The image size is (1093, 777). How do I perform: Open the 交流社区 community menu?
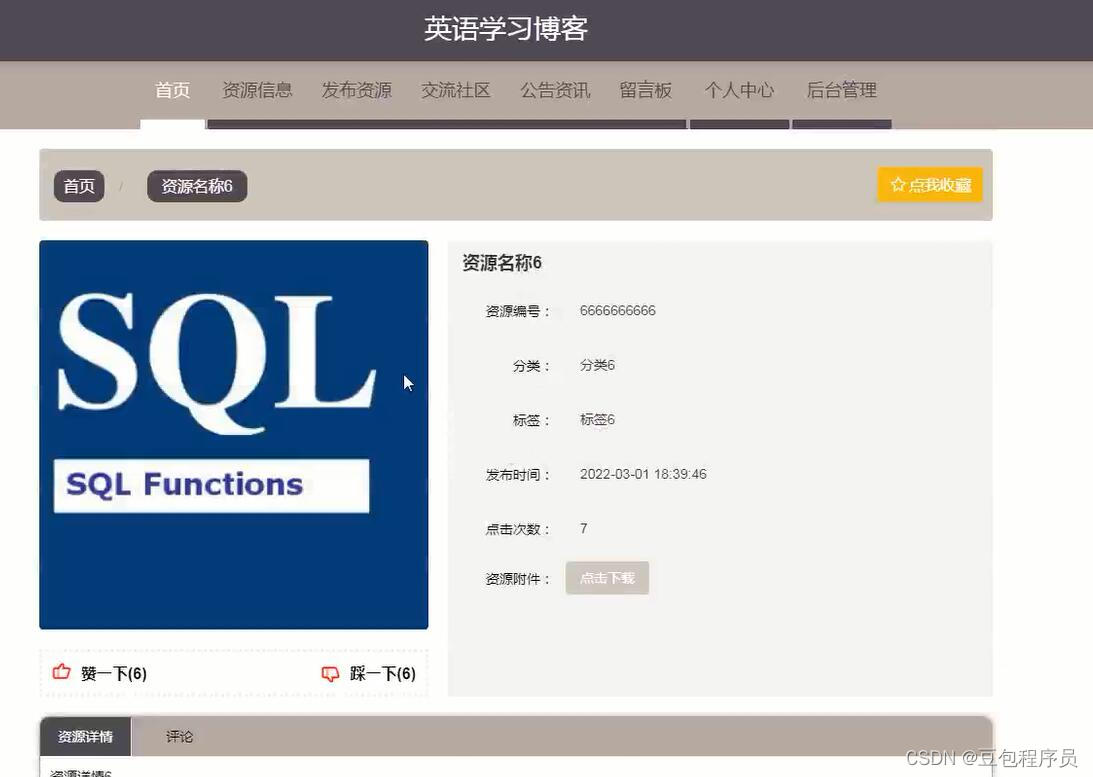(x=455, y=90)
